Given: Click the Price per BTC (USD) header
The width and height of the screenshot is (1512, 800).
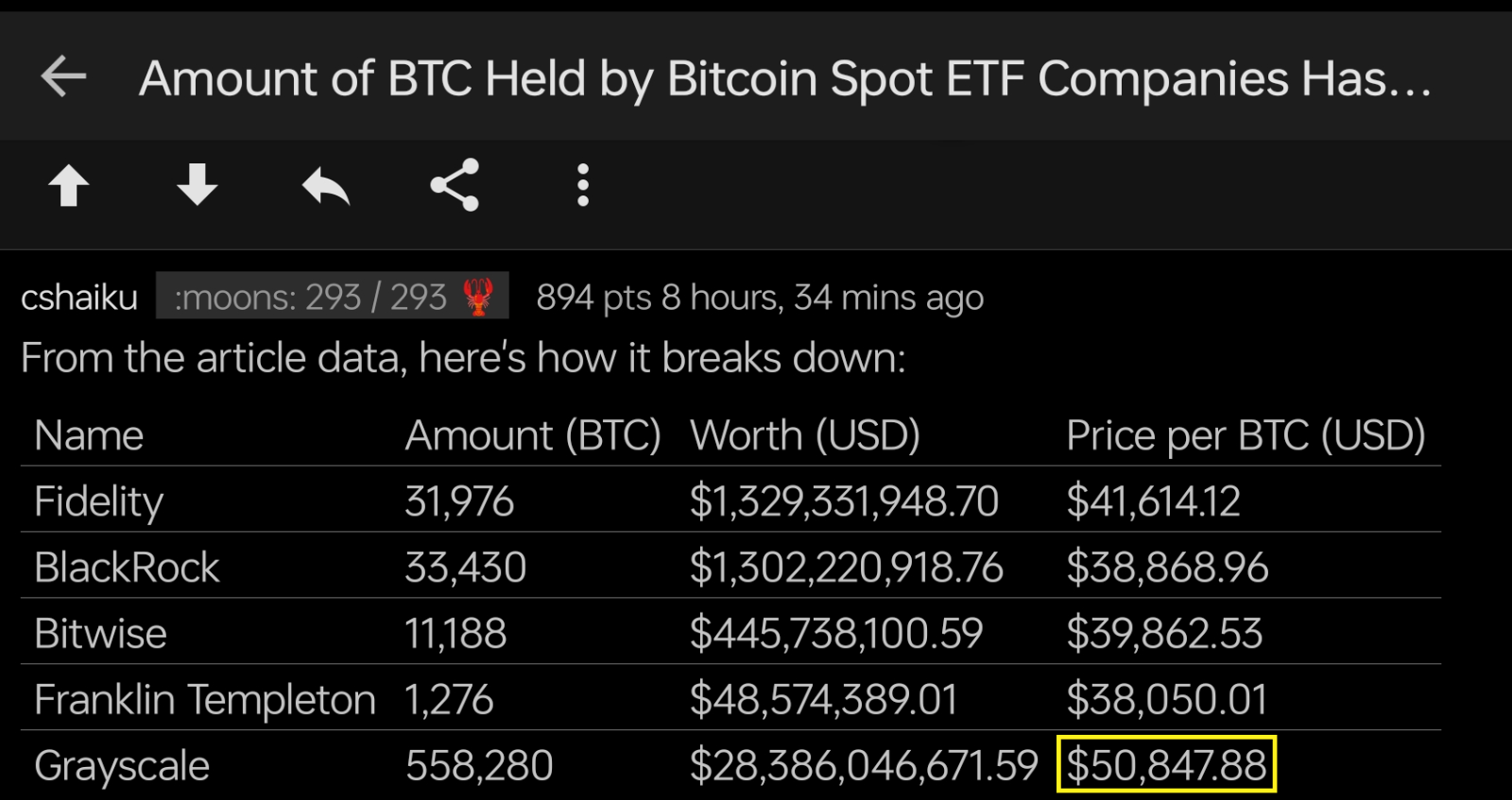Looking at the screenshot, I should pos(1246,435).
